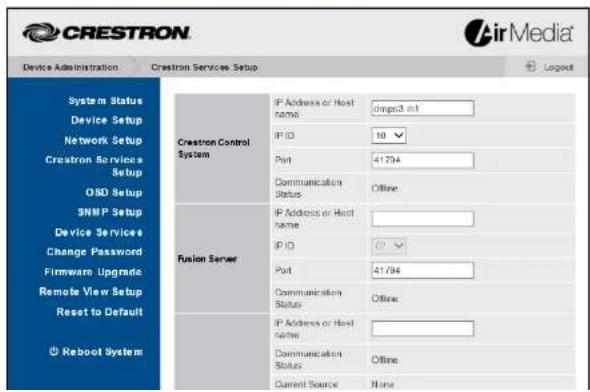Expand the Fusion Server IP ID dropdown
590x392 pixels.
(389, 246)
